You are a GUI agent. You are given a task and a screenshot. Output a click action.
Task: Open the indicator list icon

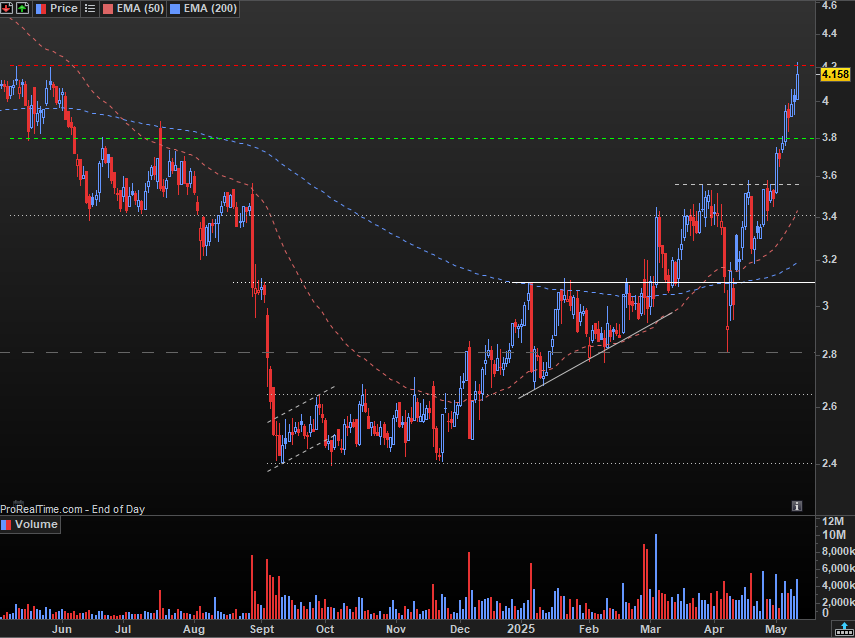[90, 8]
